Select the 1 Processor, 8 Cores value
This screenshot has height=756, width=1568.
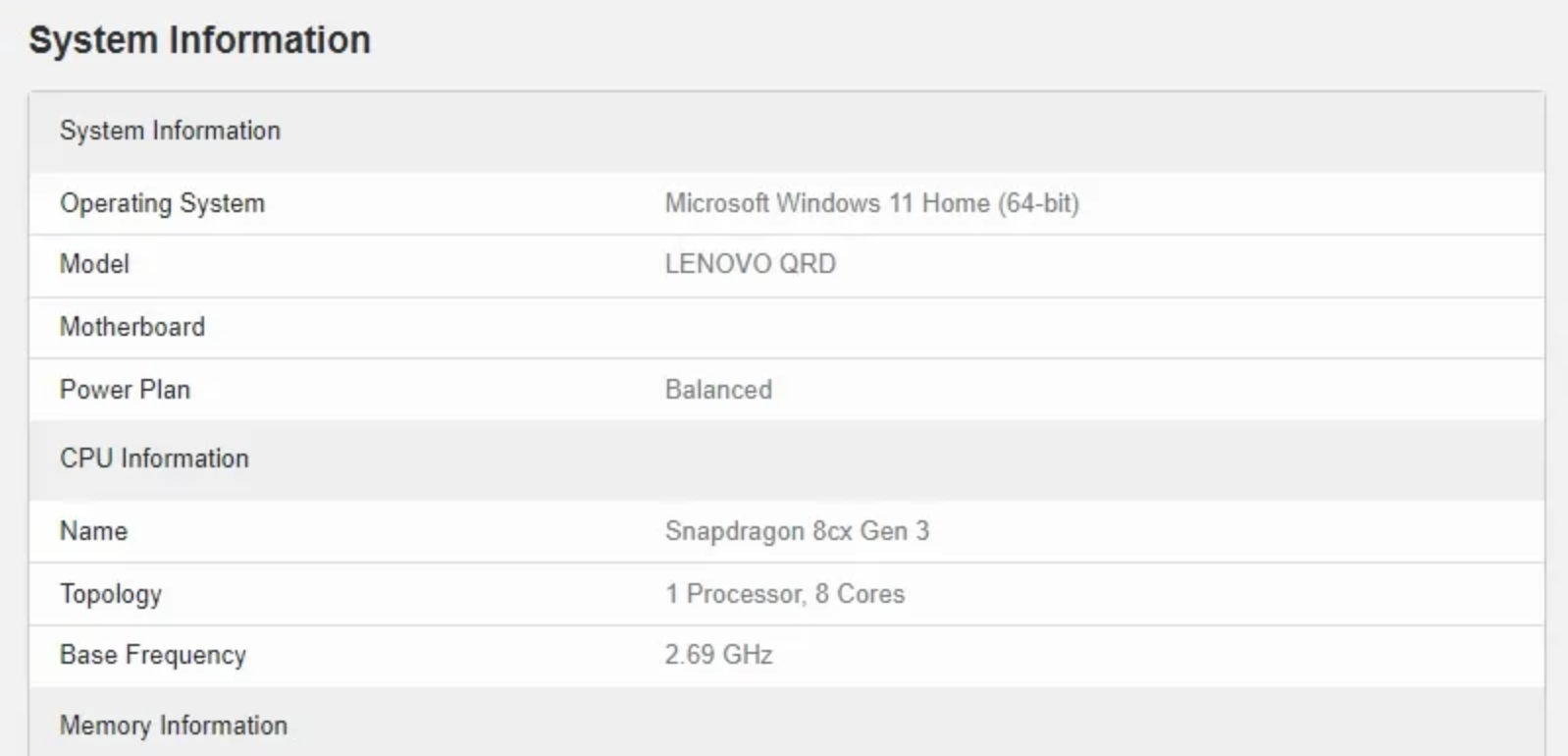point(785,594)
